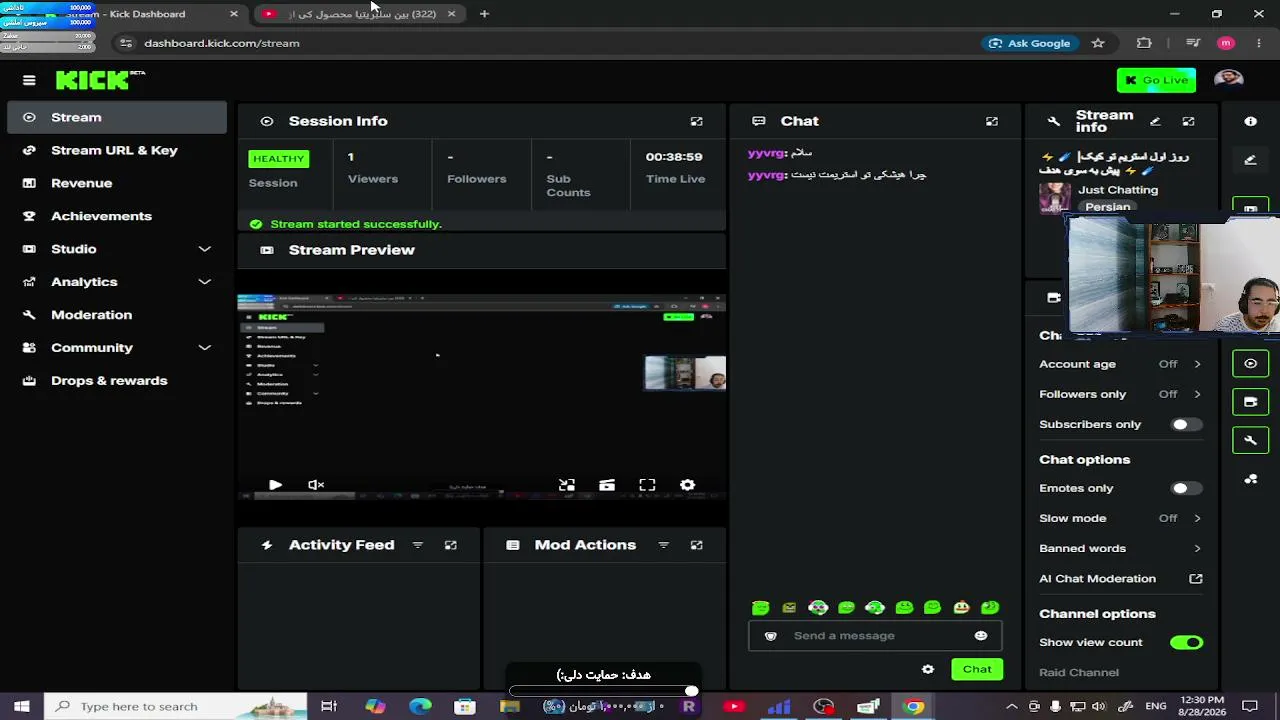This screenshot has height=720, width=1280.
Task: Play the stream preview
Action: coord(275,485)
